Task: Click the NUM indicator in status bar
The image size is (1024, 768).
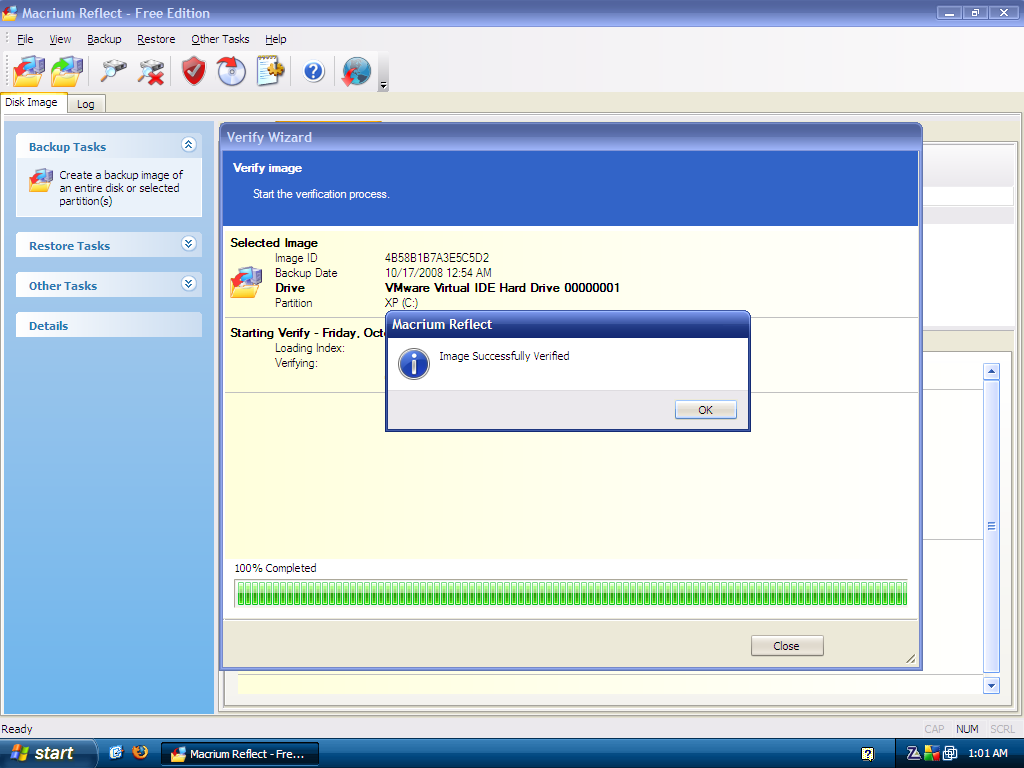Action: click(x=967, y=729)
